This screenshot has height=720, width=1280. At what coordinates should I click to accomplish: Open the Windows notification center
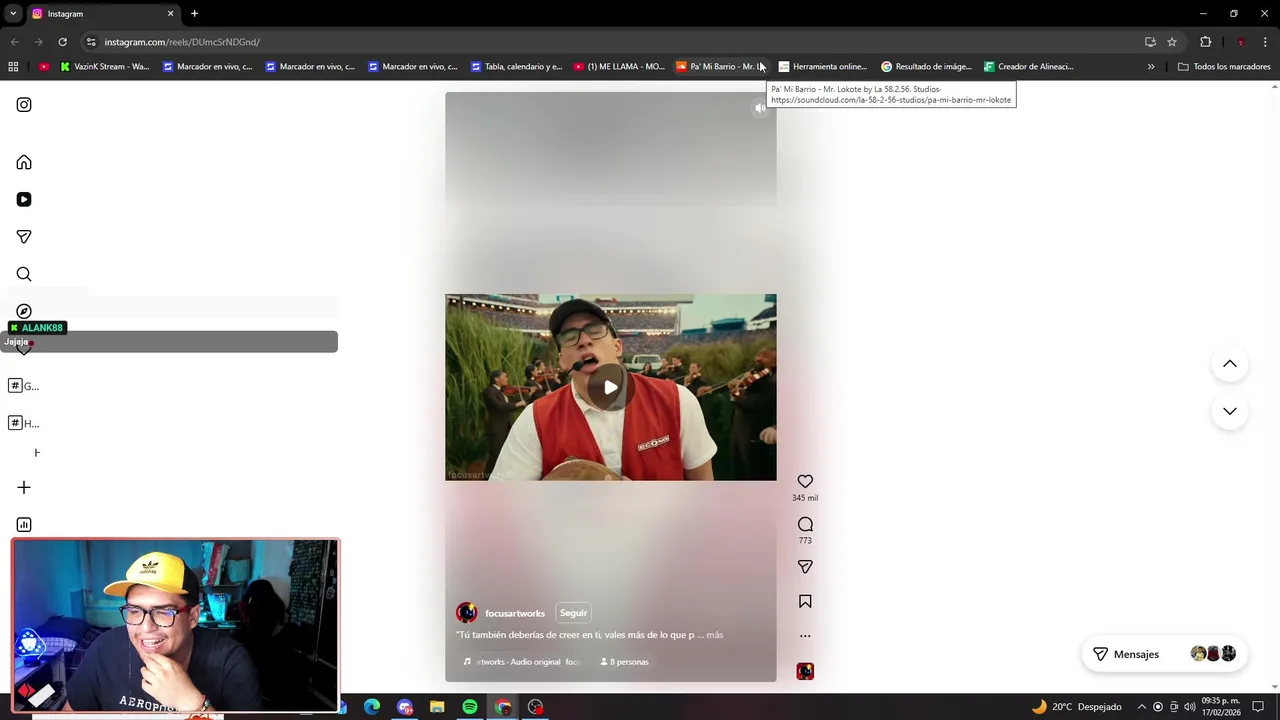[1258, 707]
